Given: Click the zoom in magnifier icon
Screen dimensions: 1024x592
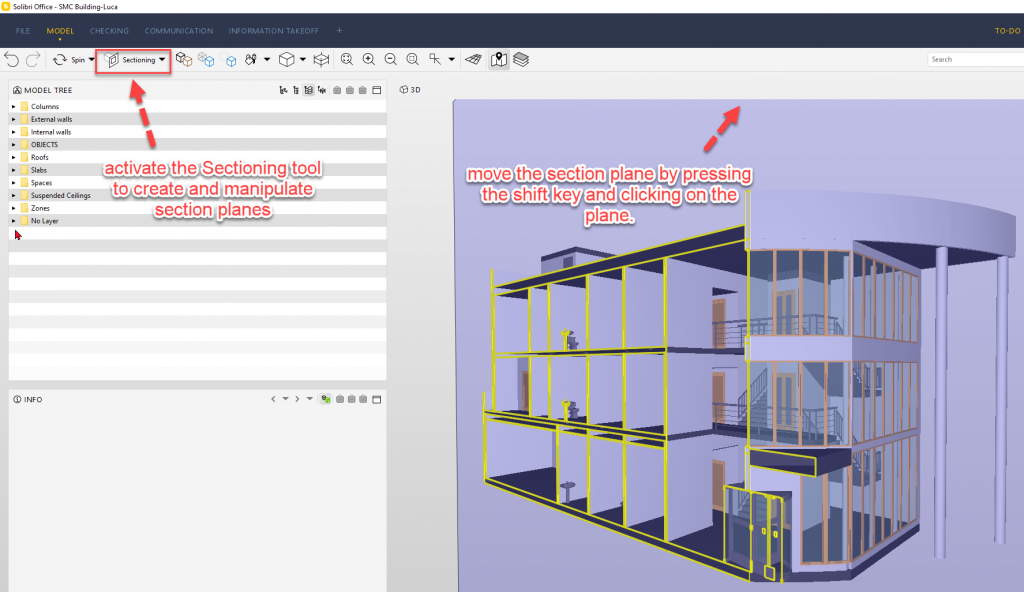Looking at the screenshot, I should [x=369, y=59].
